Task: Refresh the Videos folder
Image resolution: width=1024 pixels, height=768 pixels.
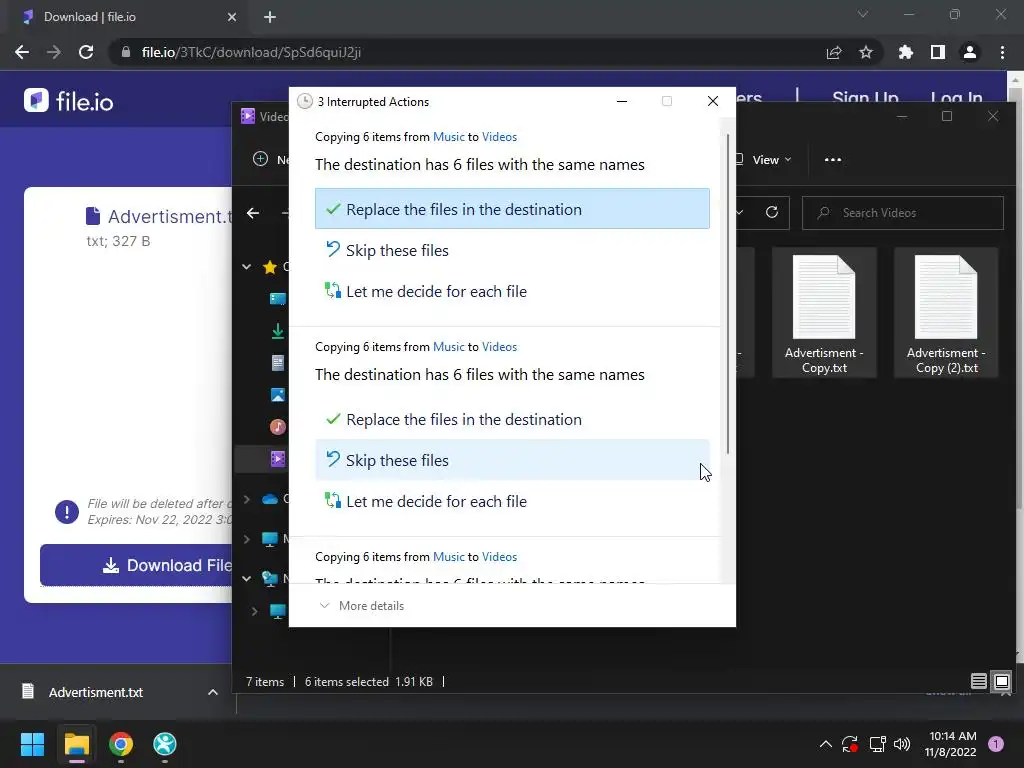Action: click(x=772, y=212)
